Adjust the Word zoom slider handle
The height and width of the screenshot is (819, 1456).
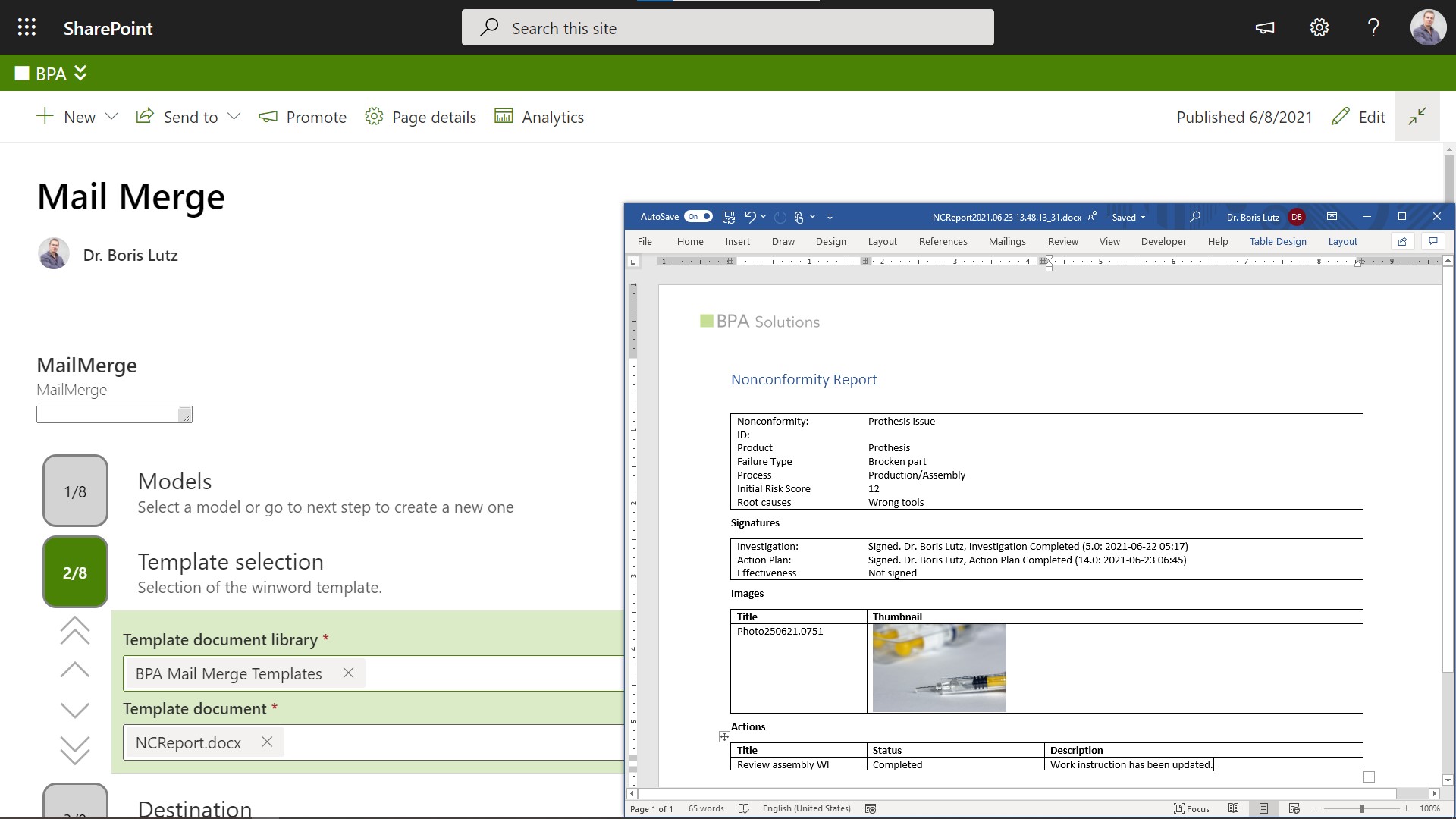[1362, 808]
